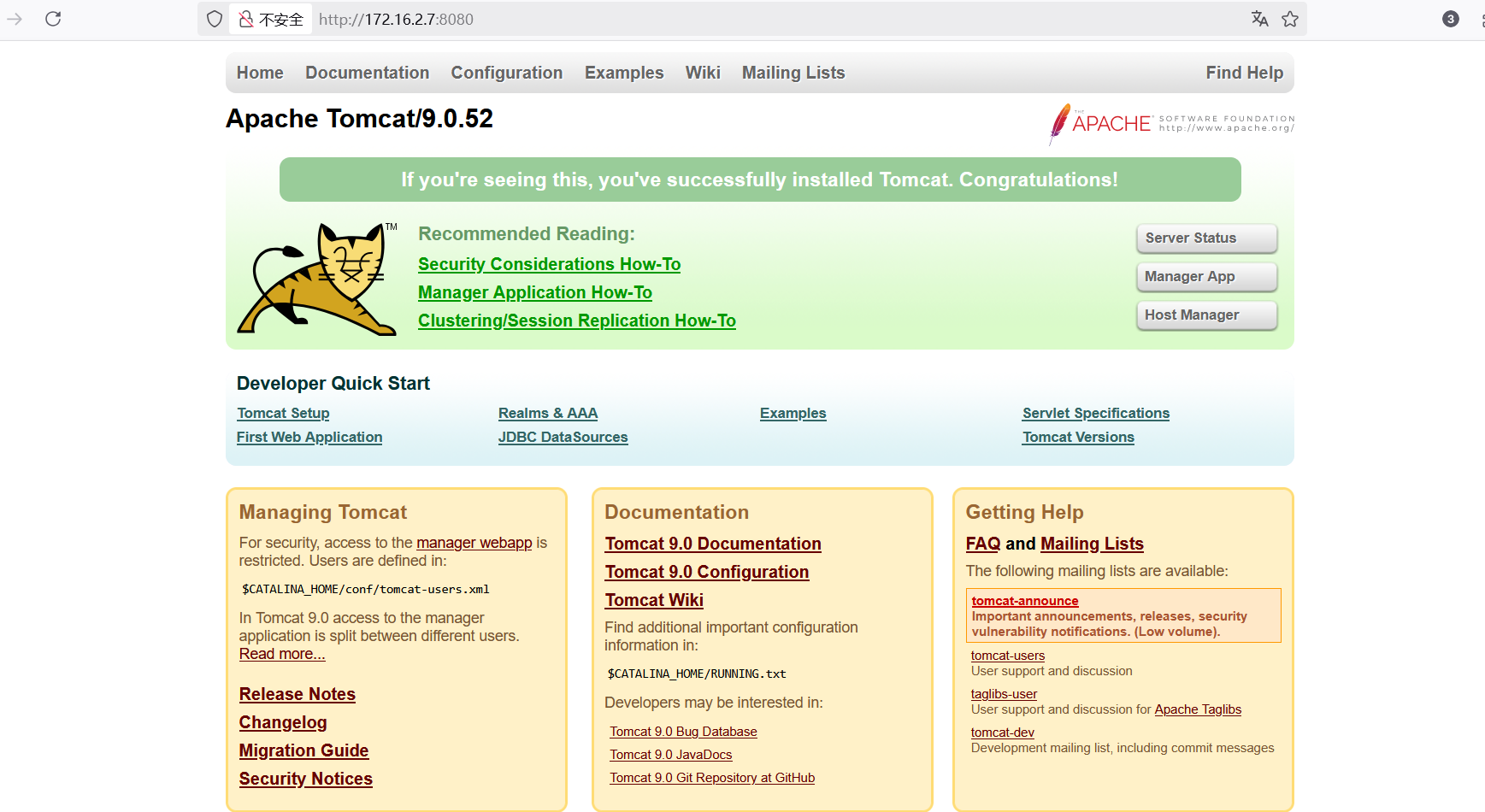The height and width of the screenshot is (812, 1485).
Task: Click the translate page icon
Action: point(1259,19)
